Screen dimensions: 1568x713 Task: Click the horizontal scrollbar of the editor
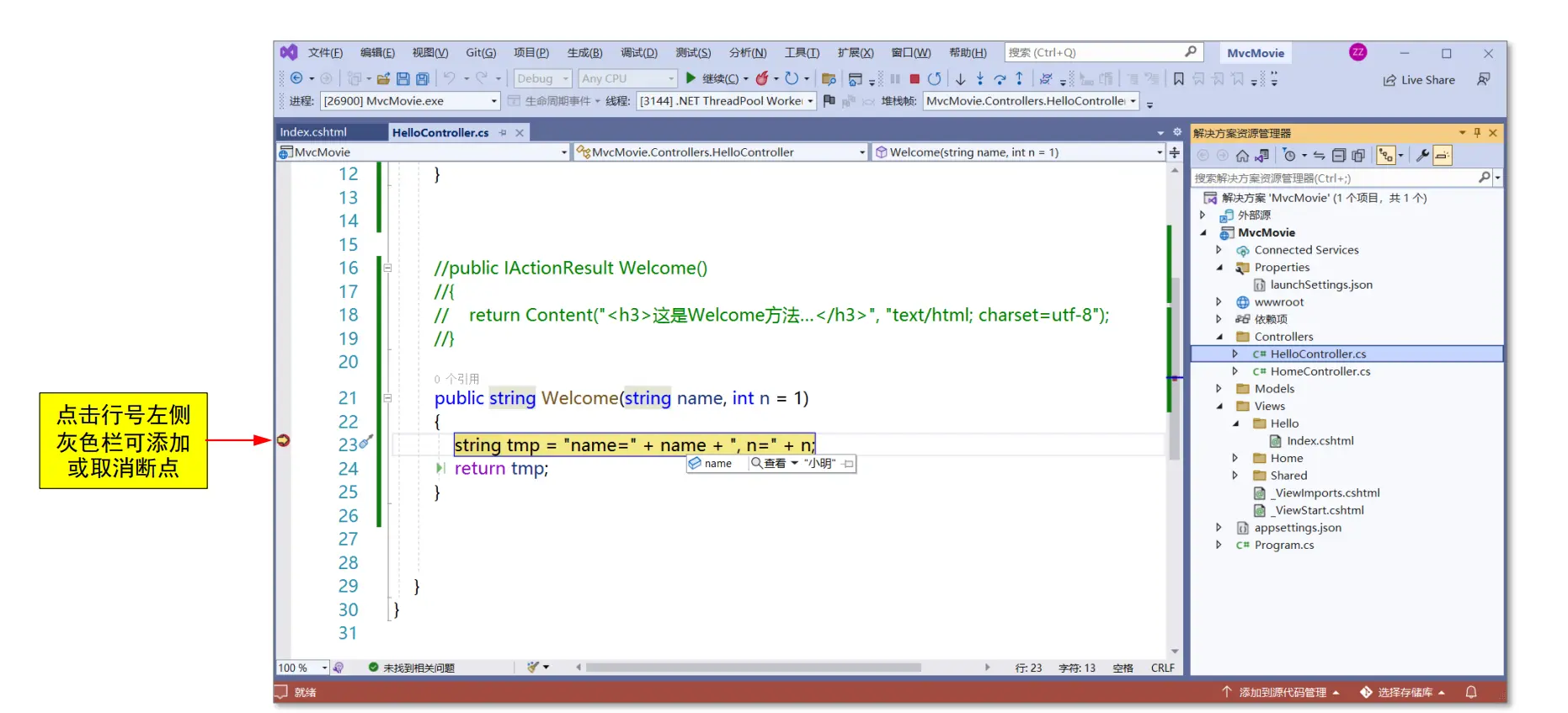(x=754, y=668)
